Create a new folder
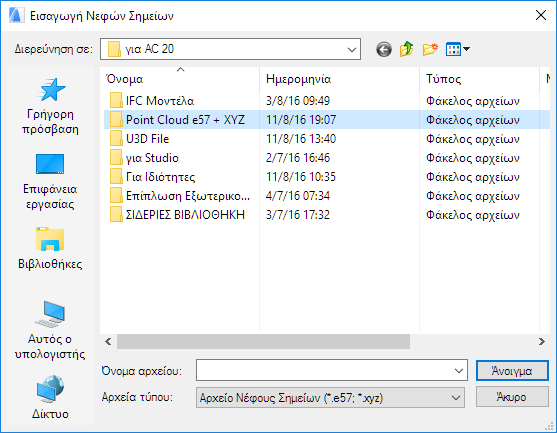This screenshot has width=557, height=433. (x=430, y=49)
